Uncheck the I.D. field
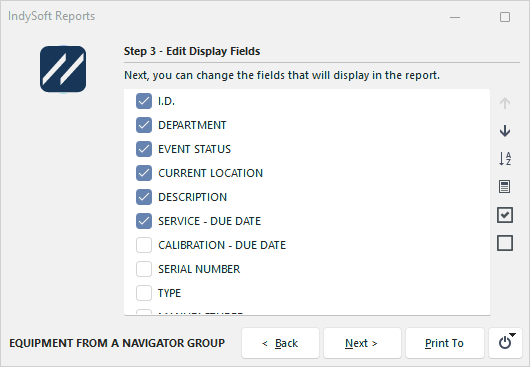Image resolution: width=530 pixels, height=367 pixels. click(x=144, y=101)
